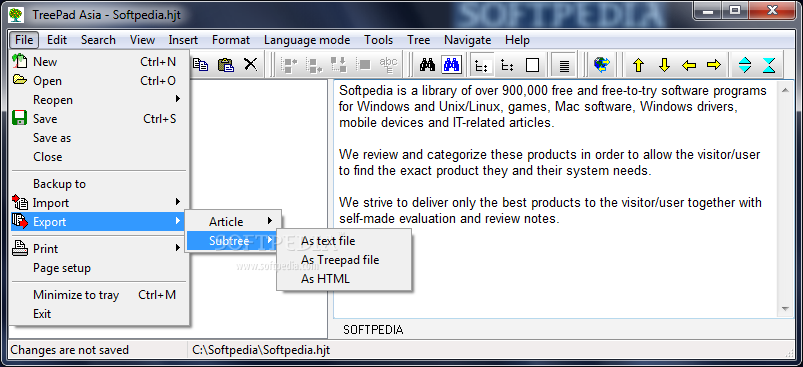This screenshot has width=803, height=367.
Task: Open the Tree menu
Action: pyautogui.click(x=418, y=40)
